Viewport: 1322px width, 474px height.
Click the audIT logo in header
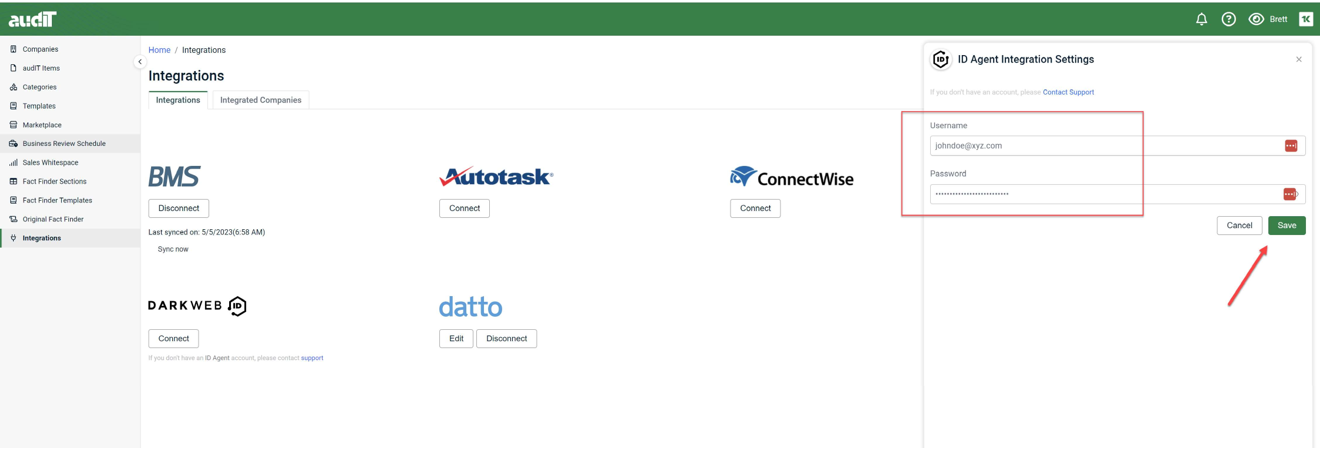pyautogui.click(x=33, y=19)
